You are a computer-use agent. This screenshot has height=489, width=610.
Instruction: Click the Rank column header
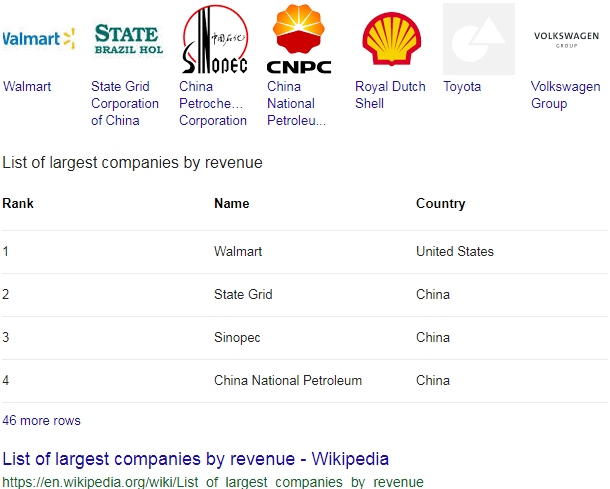pyautogui.click(x=18, y=203)
